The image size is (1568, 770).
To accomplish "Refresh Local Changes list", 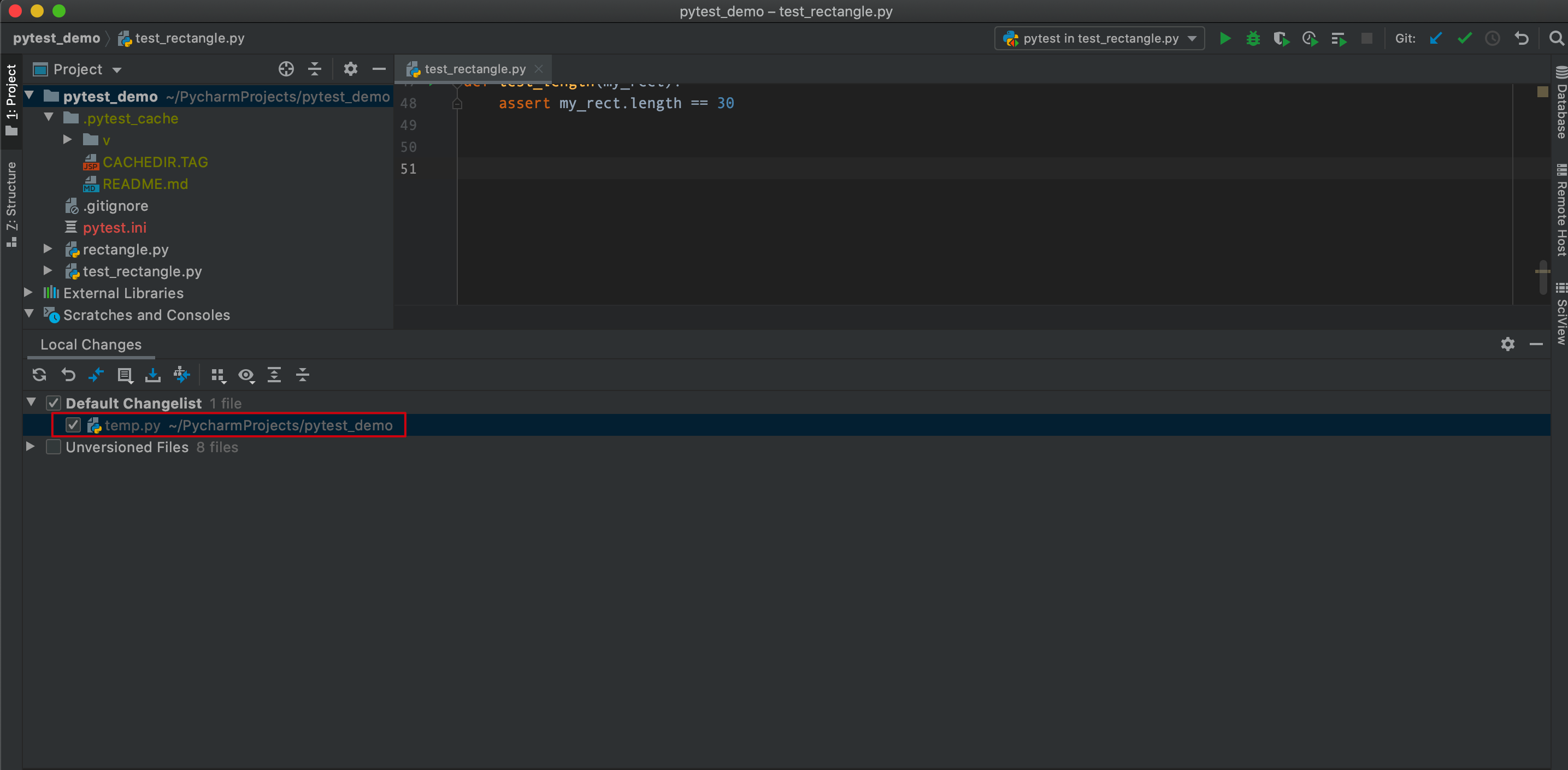I will pos(39,375).
